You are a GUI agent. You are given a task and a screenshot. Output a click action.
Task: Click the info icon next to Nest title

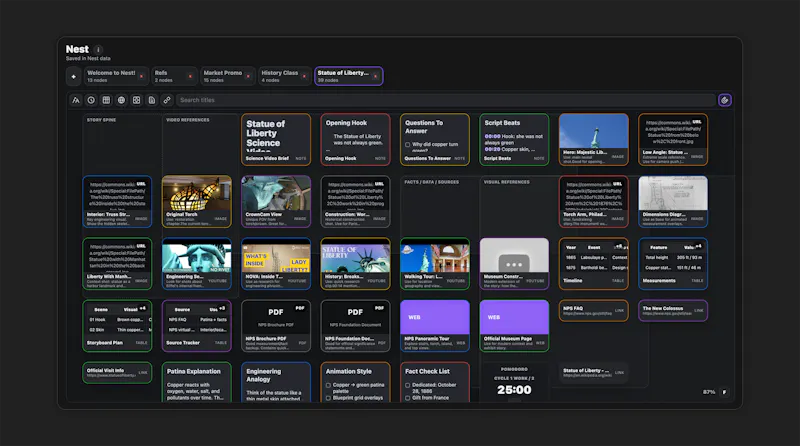click(98, 49)
